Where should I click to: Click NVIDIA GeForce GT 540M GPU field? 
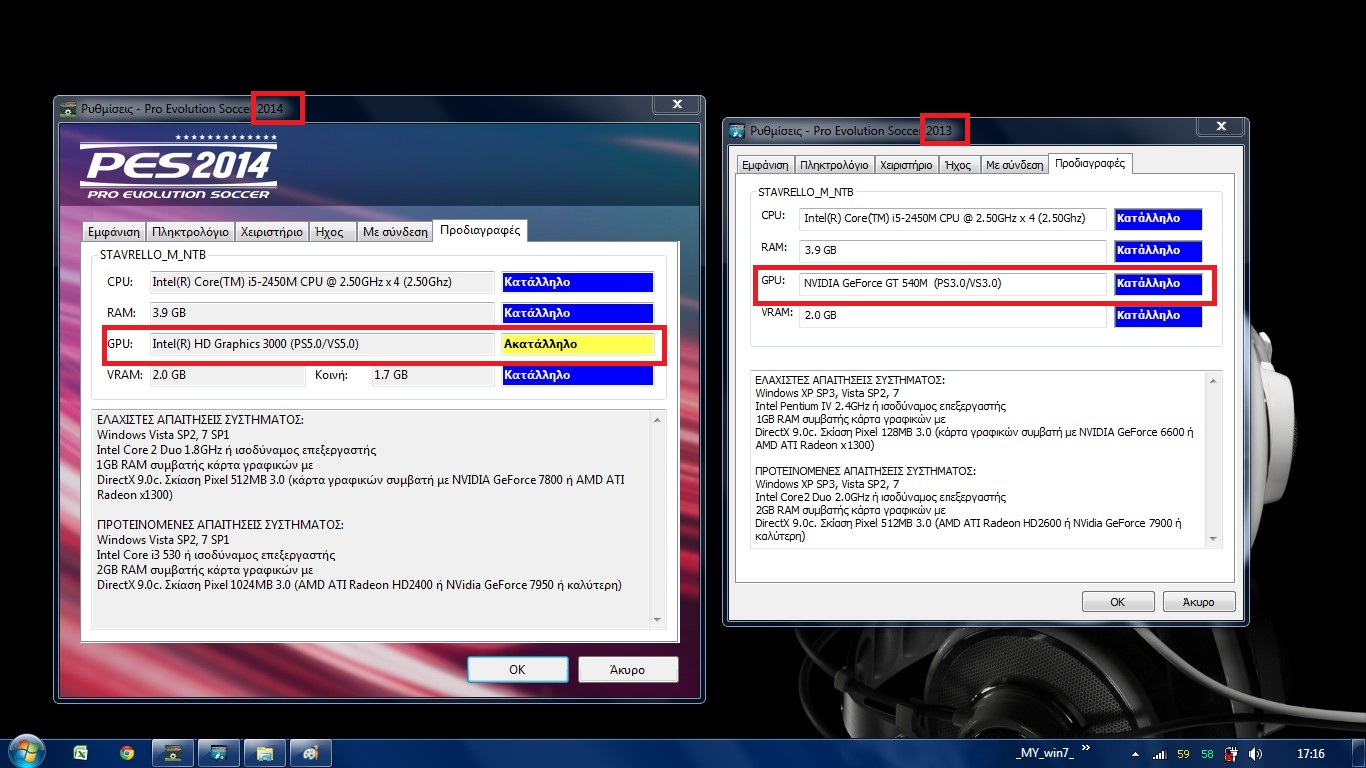953,283
